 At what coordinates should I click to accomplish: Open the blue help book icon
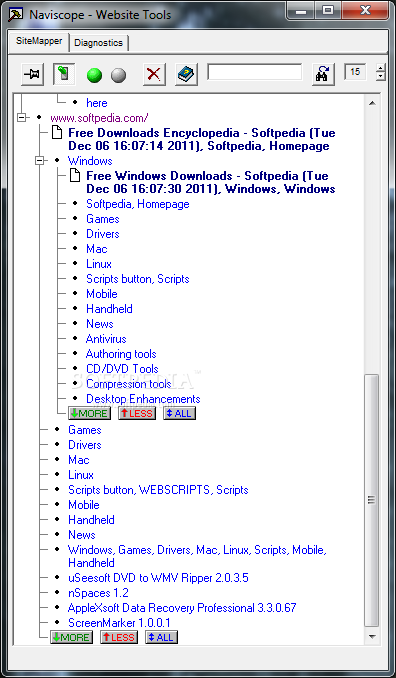coord(187,74)
